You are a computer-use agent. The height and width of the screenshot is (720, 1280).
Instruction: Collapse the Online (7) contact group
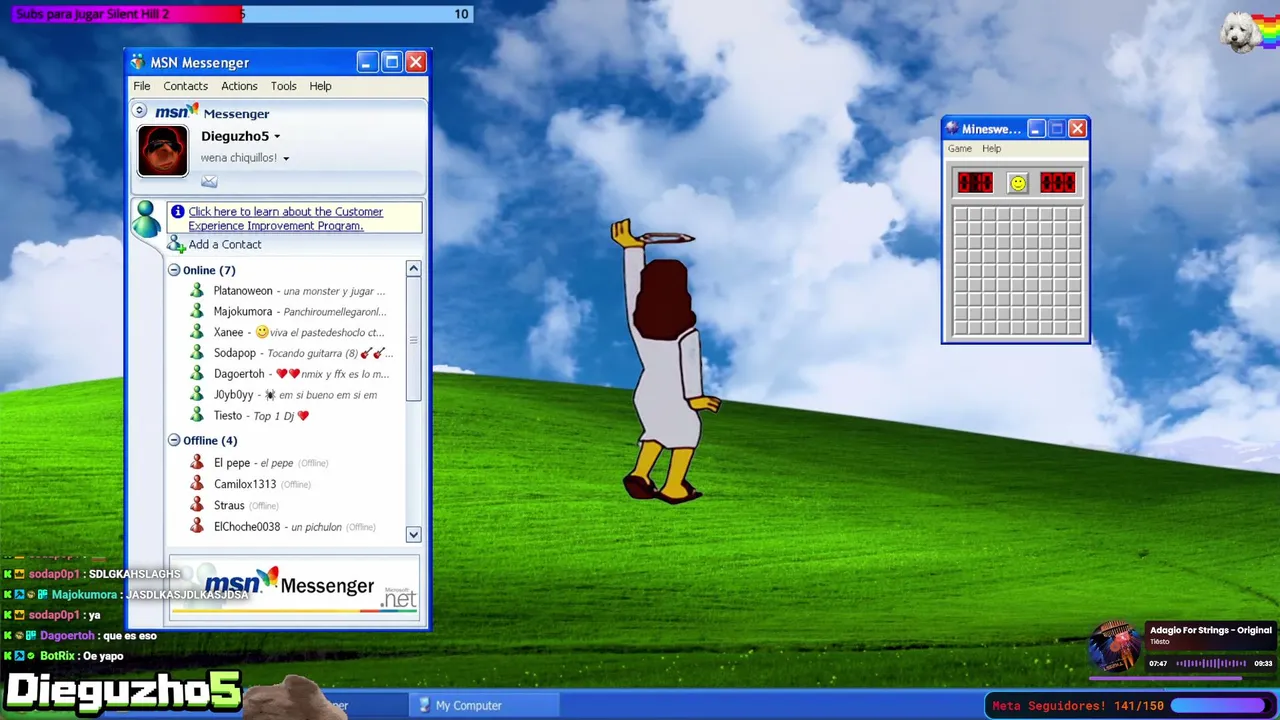[174, 270]
